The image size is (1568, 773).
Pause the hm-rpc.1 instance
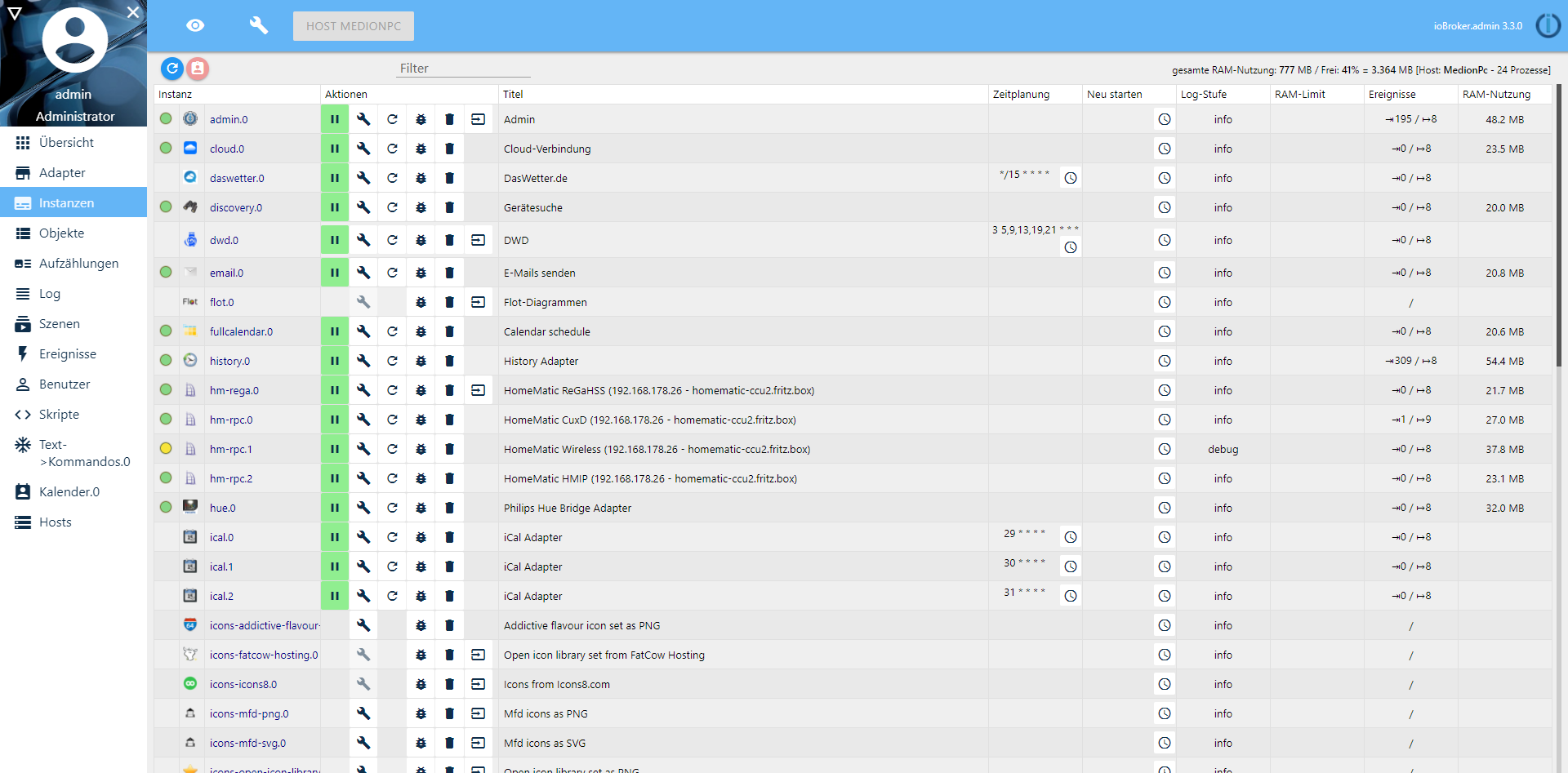click(335, 449)
